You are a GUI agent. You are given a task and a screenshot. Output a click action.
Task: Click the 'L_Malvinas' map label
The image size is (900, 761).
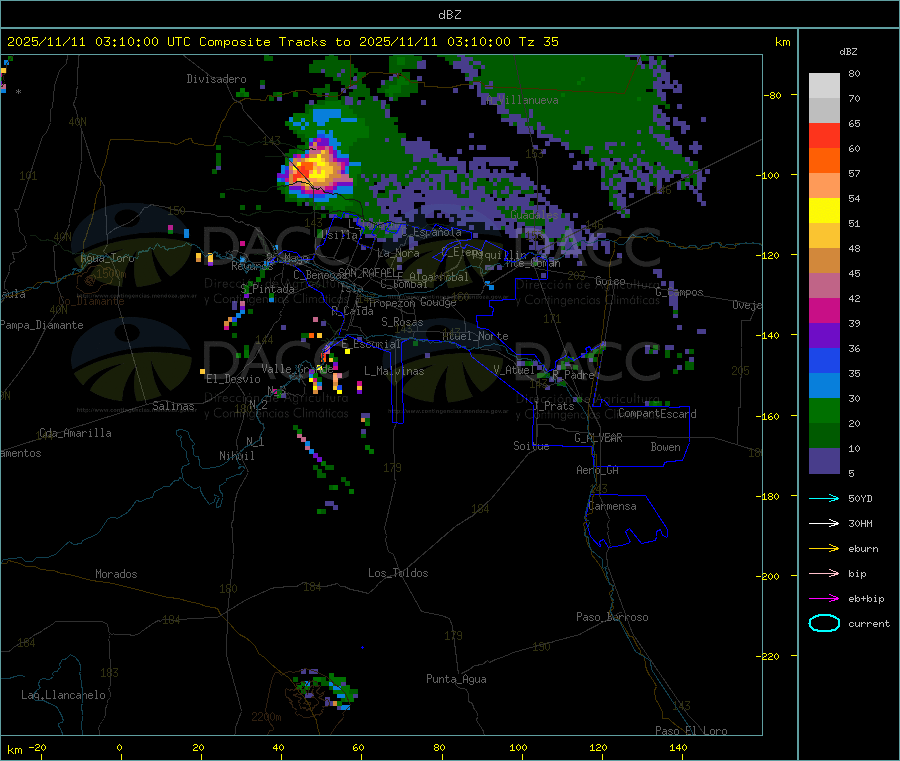coord(394,371)
